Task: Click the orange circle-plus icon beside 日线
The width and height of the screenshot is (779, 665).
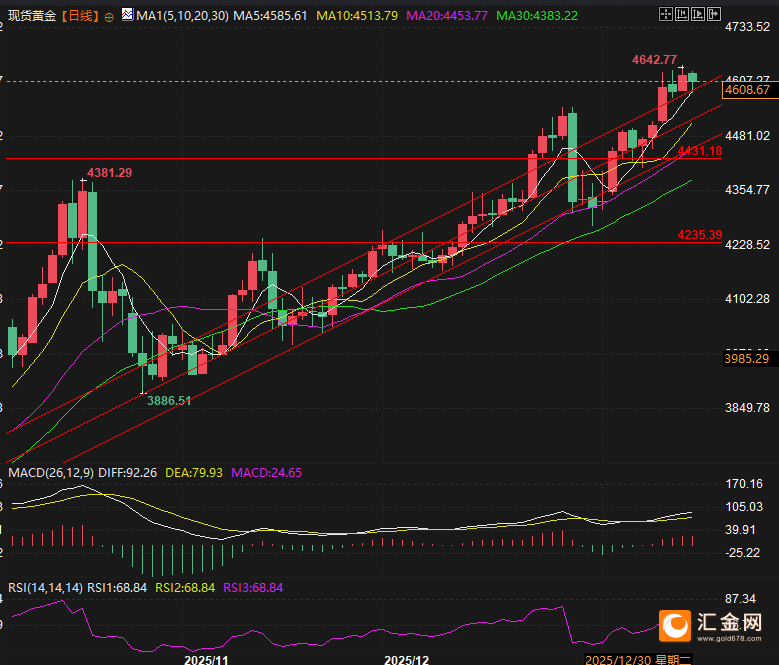Action: point(109,17)
